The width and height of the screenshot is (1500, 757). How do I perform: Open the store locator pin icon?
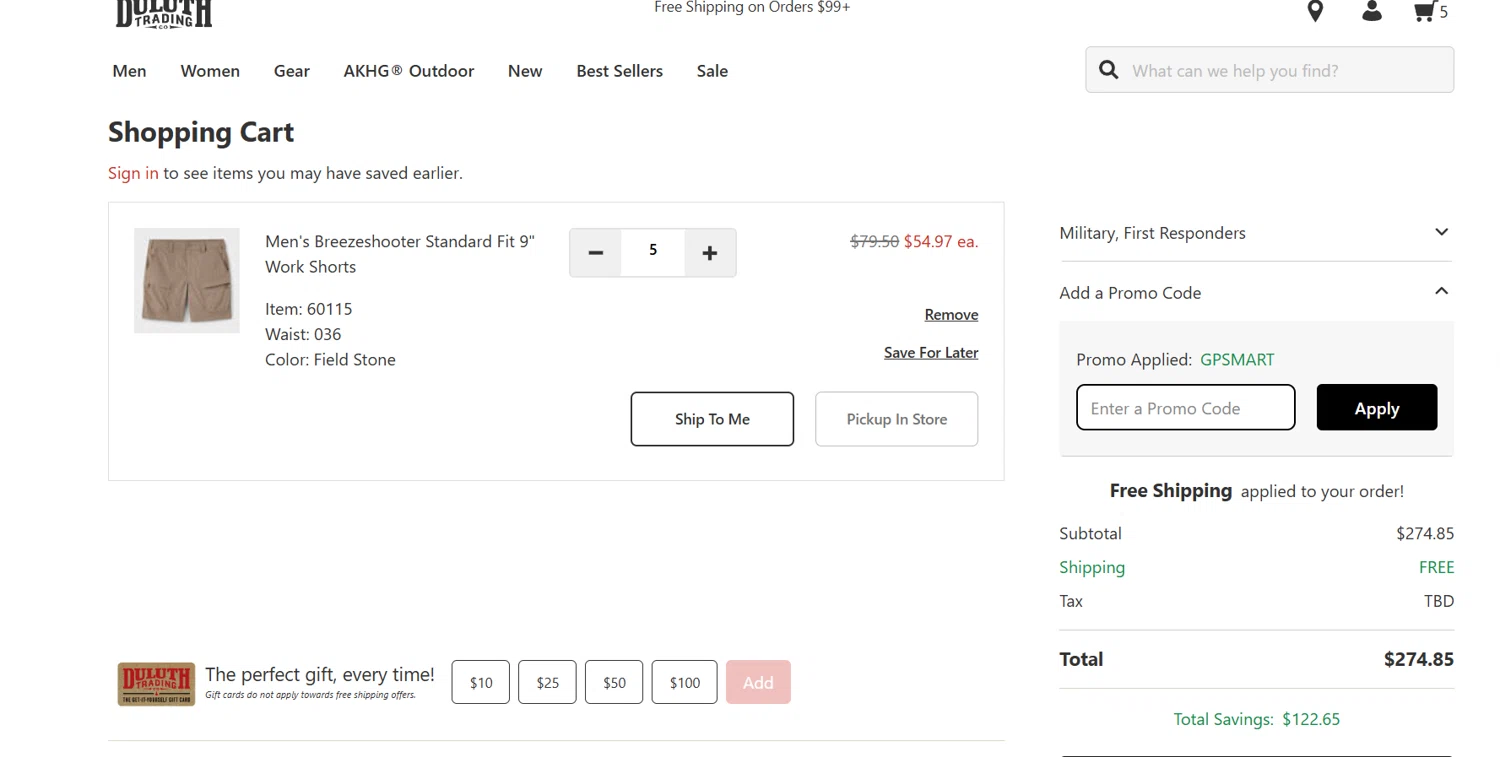tap(1315, 11)
